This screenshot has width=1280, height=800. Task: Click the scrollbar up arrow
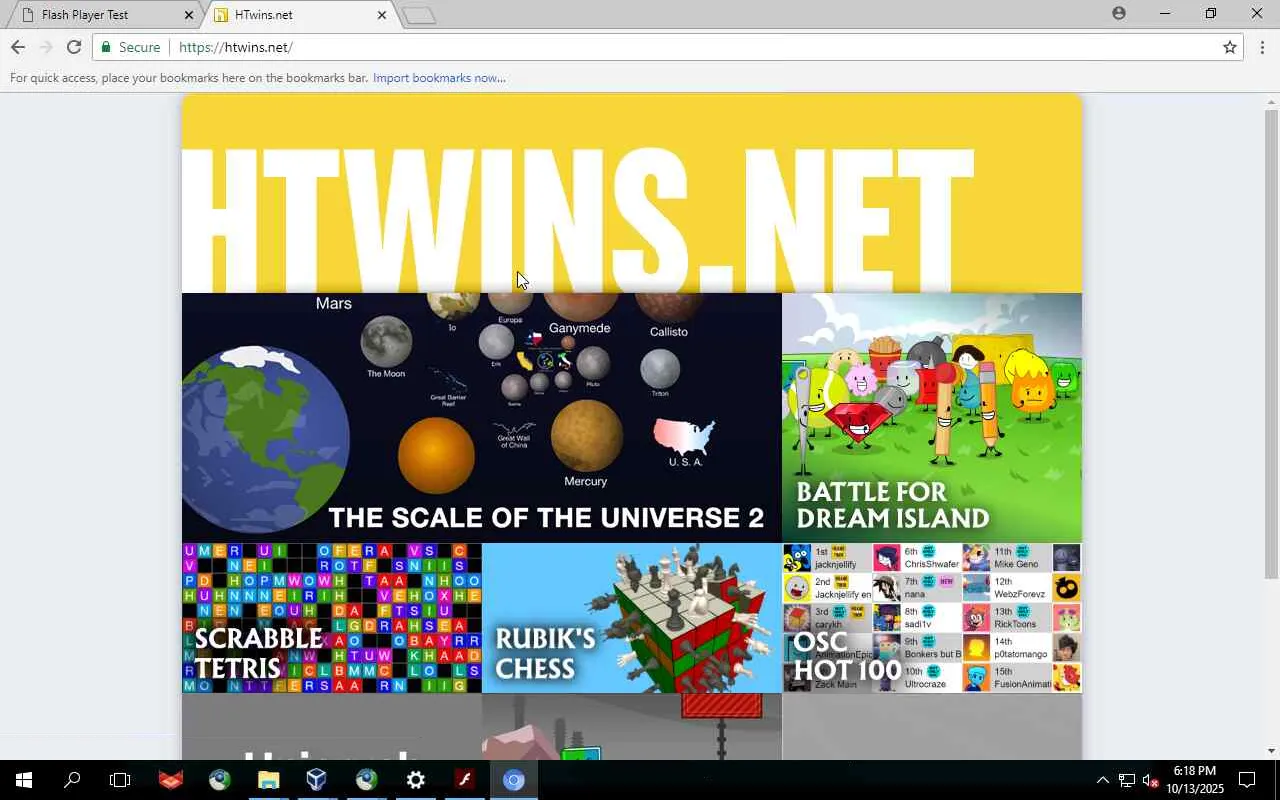pyautogui.click(x=1271, y=101)
